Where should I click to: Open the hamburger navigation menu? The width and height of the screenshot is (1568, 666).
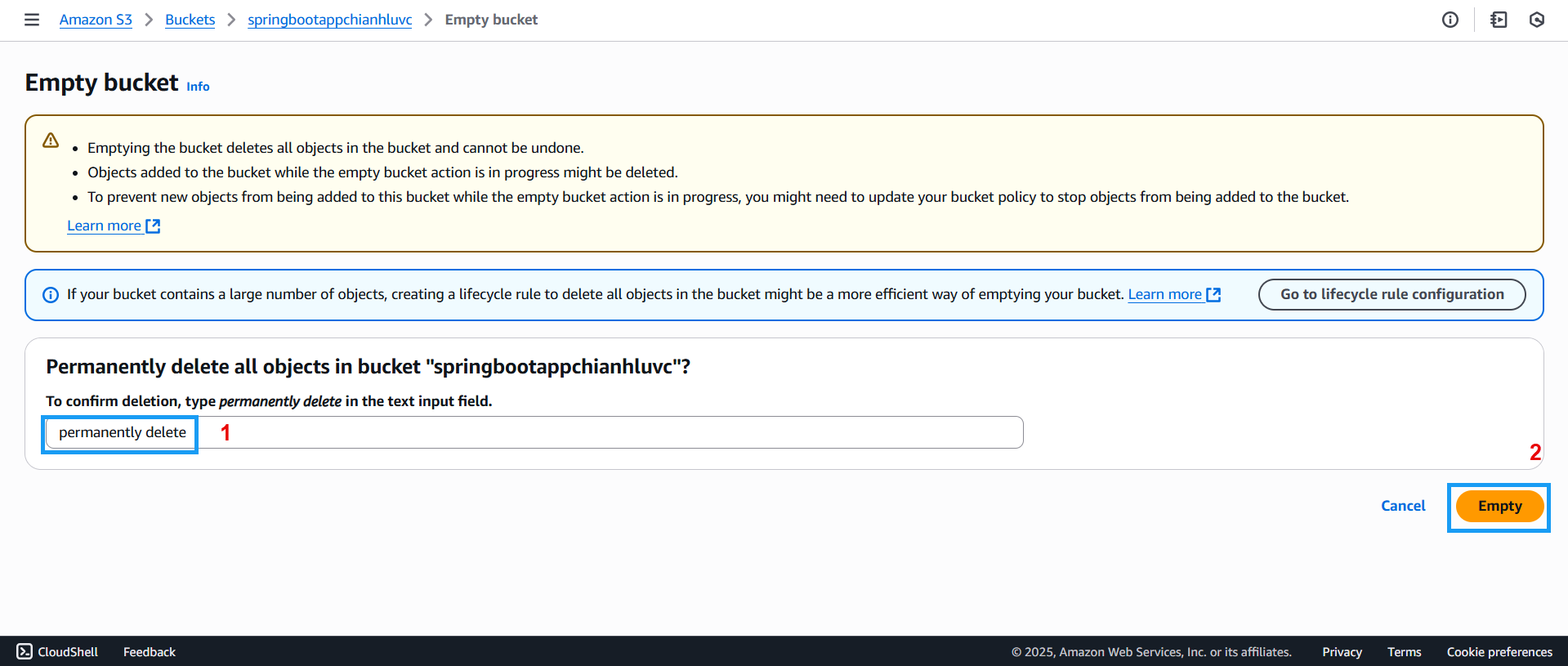(32, 20)
